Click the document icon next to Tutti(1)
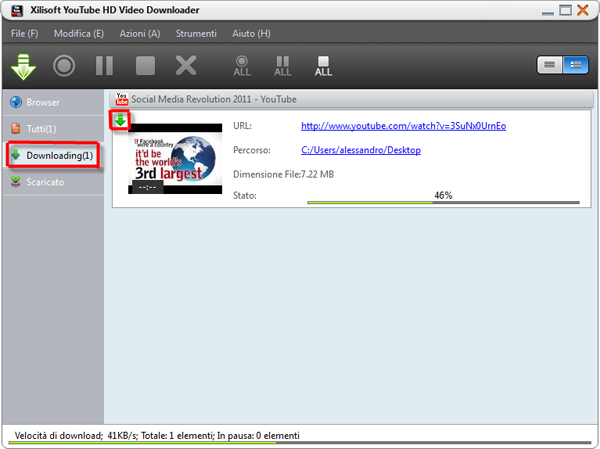600x449 pixels. coord(16,128)
